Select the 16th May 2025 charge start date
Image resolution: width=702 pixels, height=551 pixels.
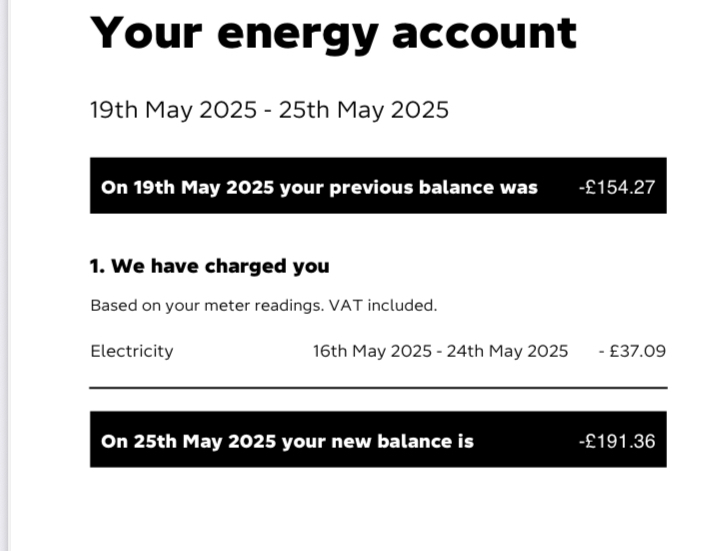click(x=372, y=351)
